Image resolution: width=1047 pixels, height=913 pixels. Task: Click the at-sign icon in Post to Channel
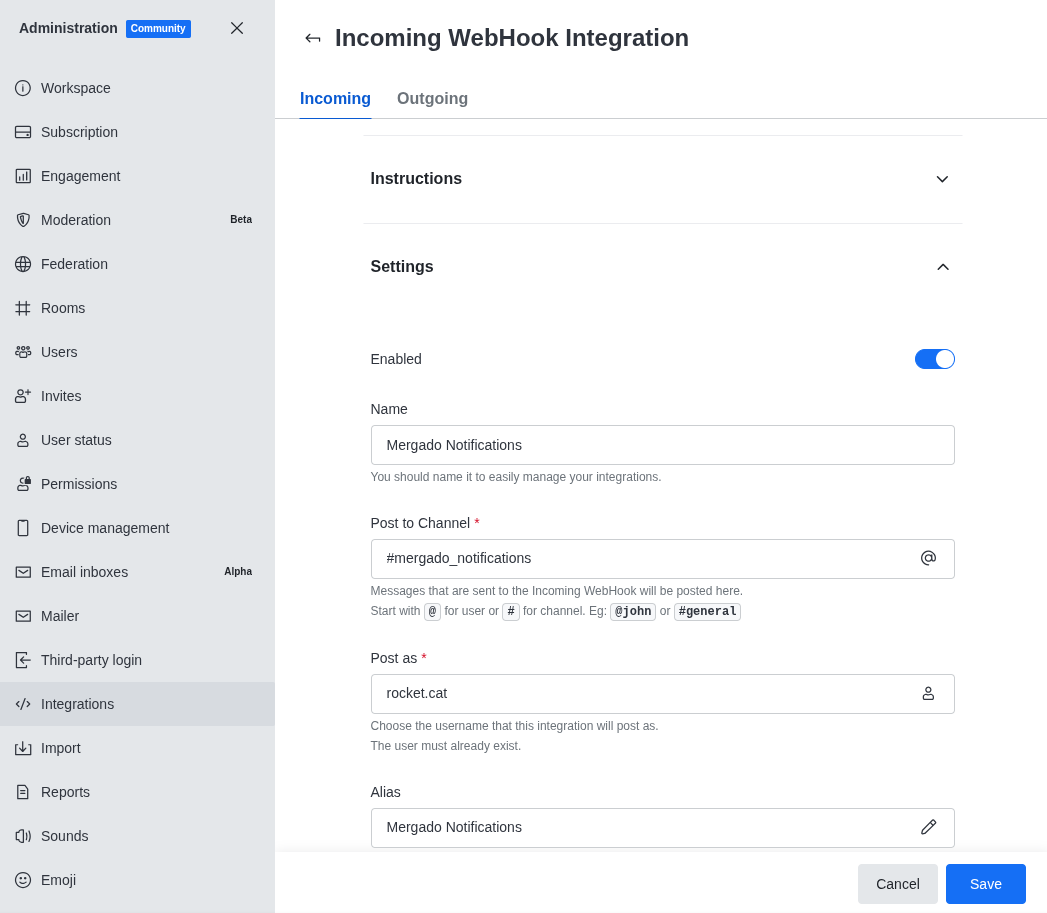[x=928, y=558]
